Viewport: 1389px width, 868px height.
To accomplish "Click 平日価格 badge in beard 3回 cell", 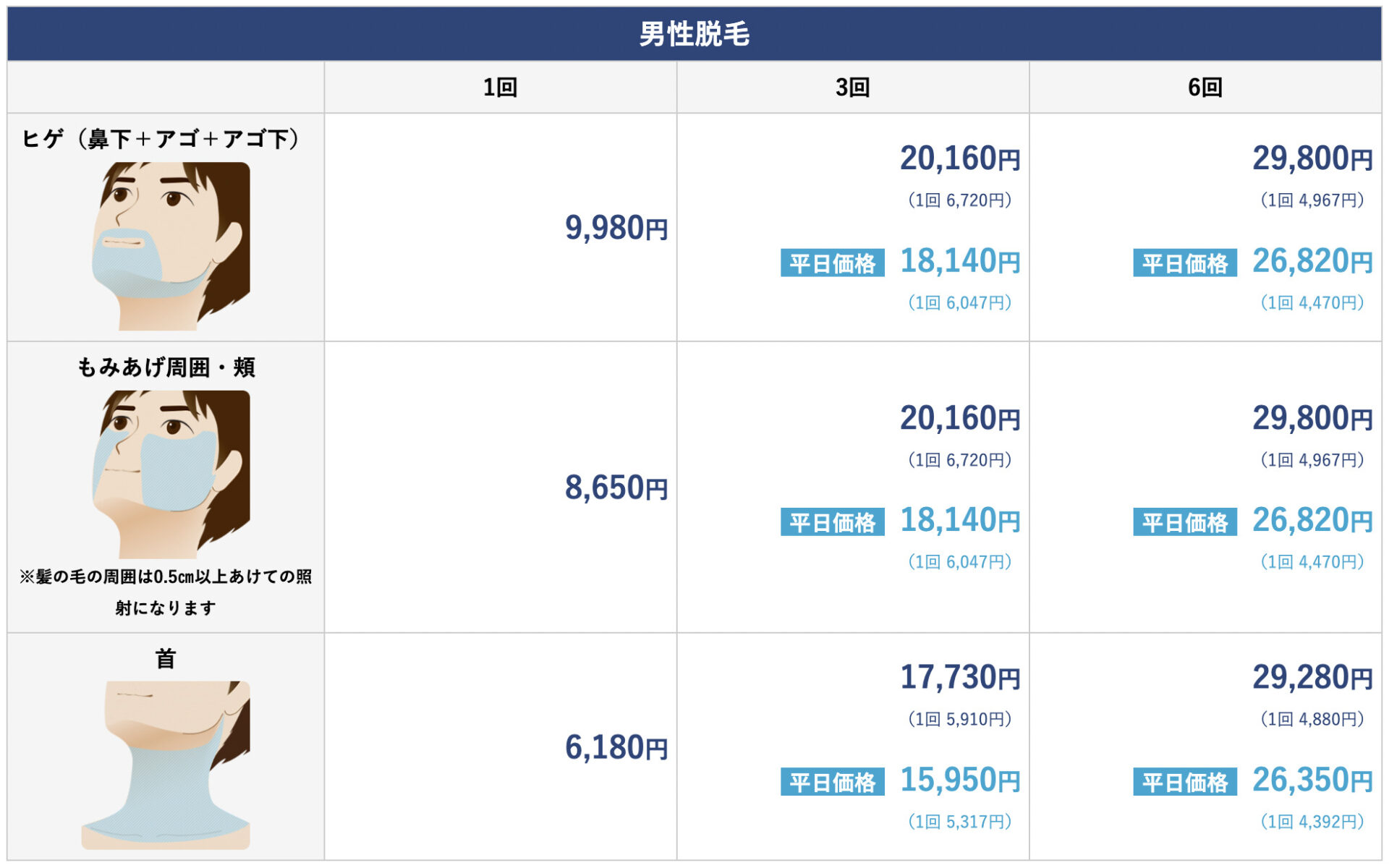I will coord(832,263).
